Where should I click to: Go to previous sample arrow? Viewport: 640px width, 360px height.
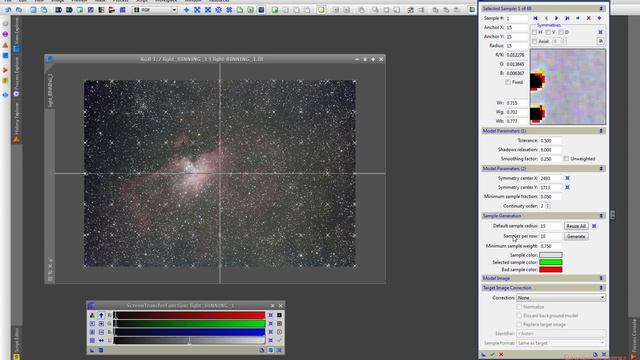(546, 18)
